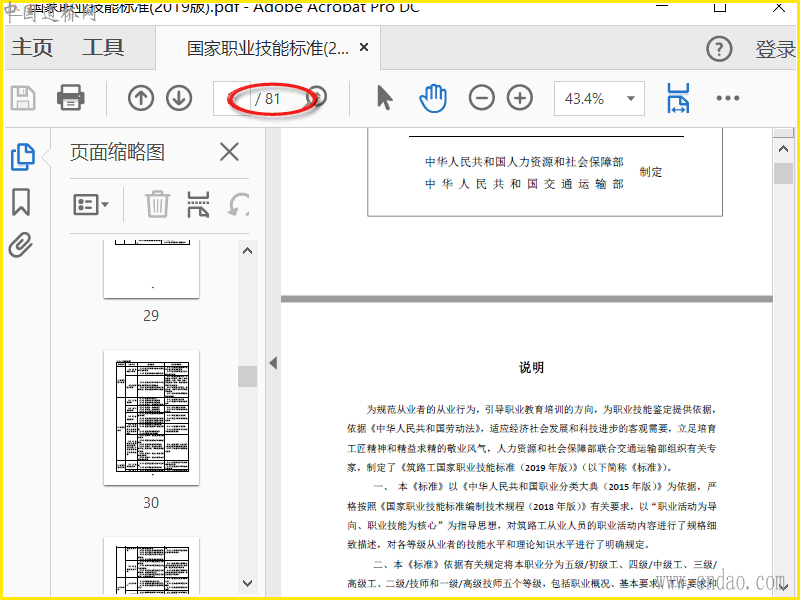Click document scrollbar up arrow
The height and width of the screenshot is (600, 800).
(x=783, y=148)
